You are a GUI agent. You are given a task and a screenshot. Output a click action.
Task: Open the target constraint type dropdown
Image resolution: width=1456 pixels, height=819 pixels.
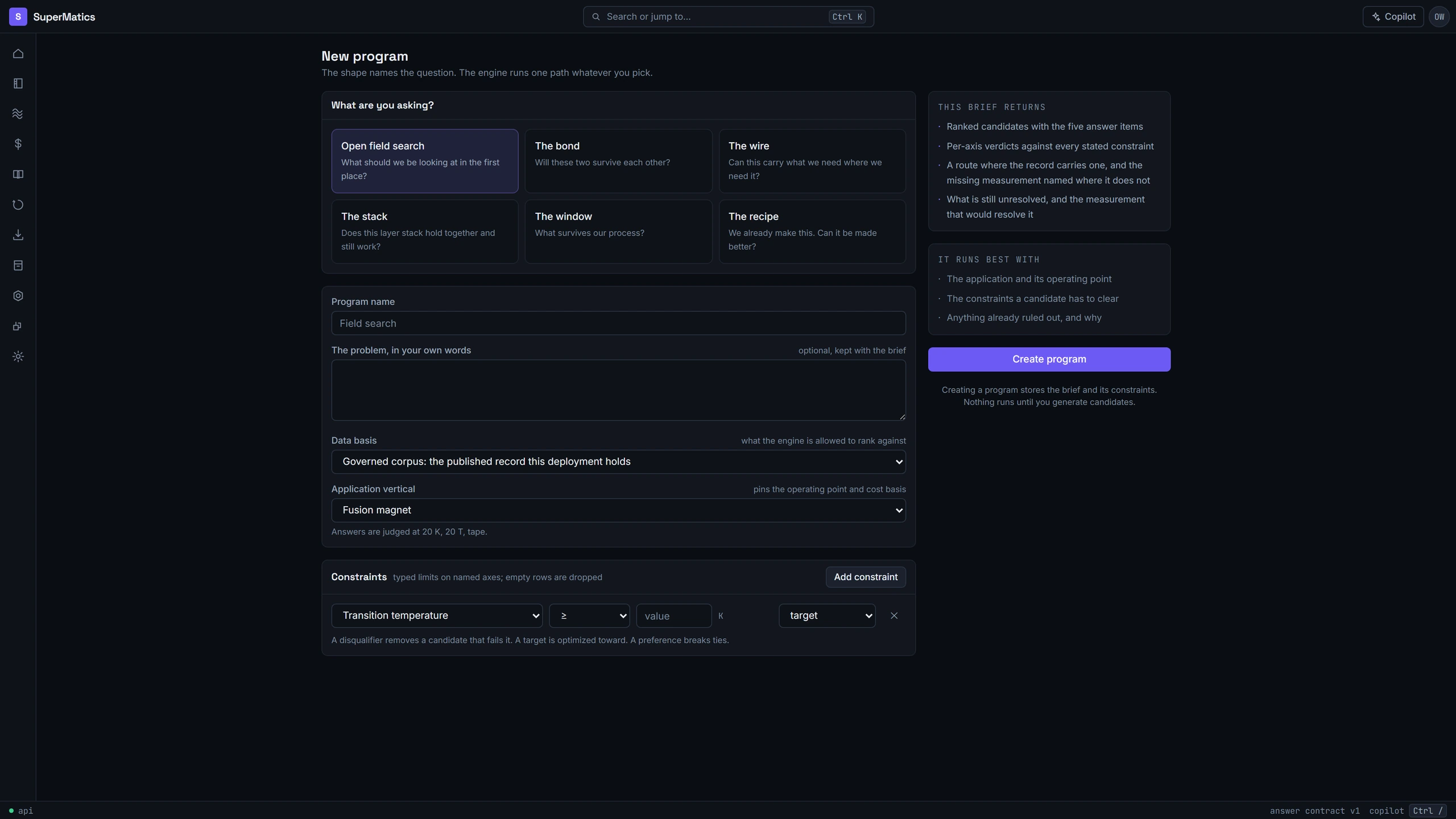(827, 615)
